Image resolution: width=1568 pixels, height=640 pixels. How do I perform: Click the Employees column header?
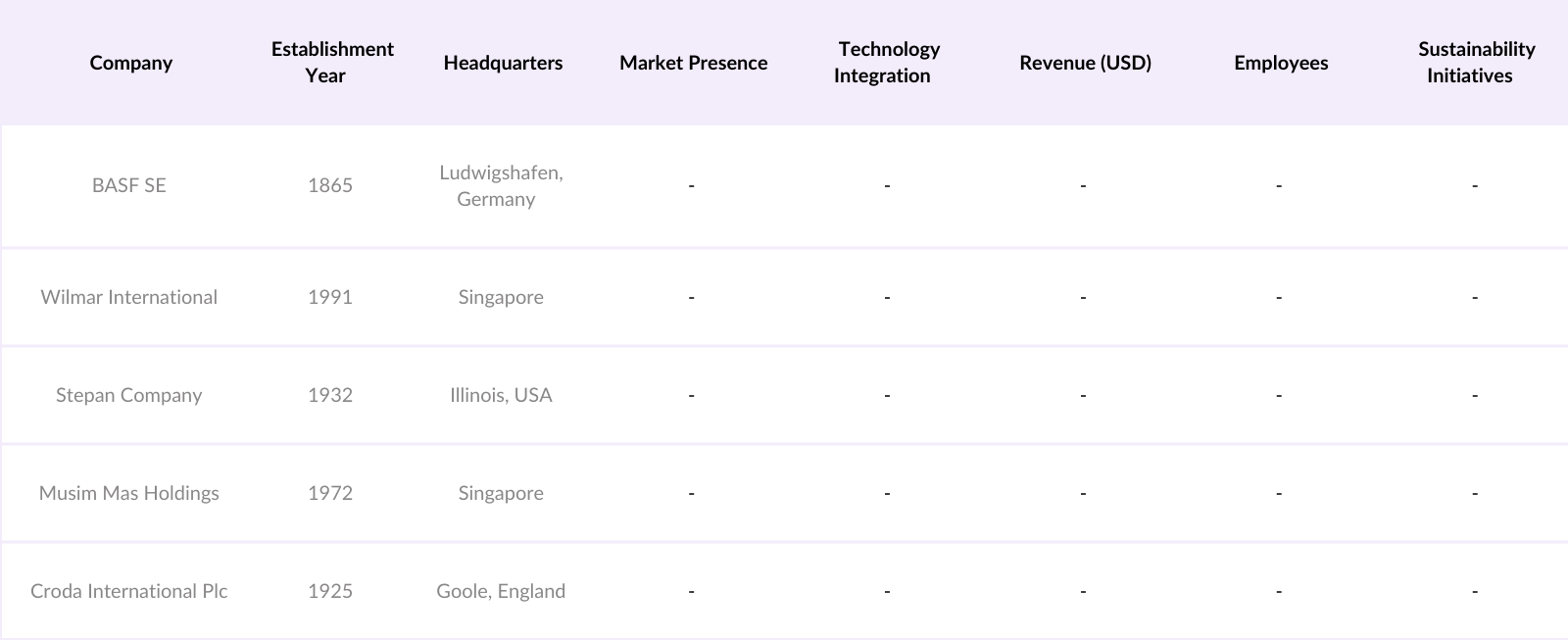pyautogui.click(x=1281, y=63)
